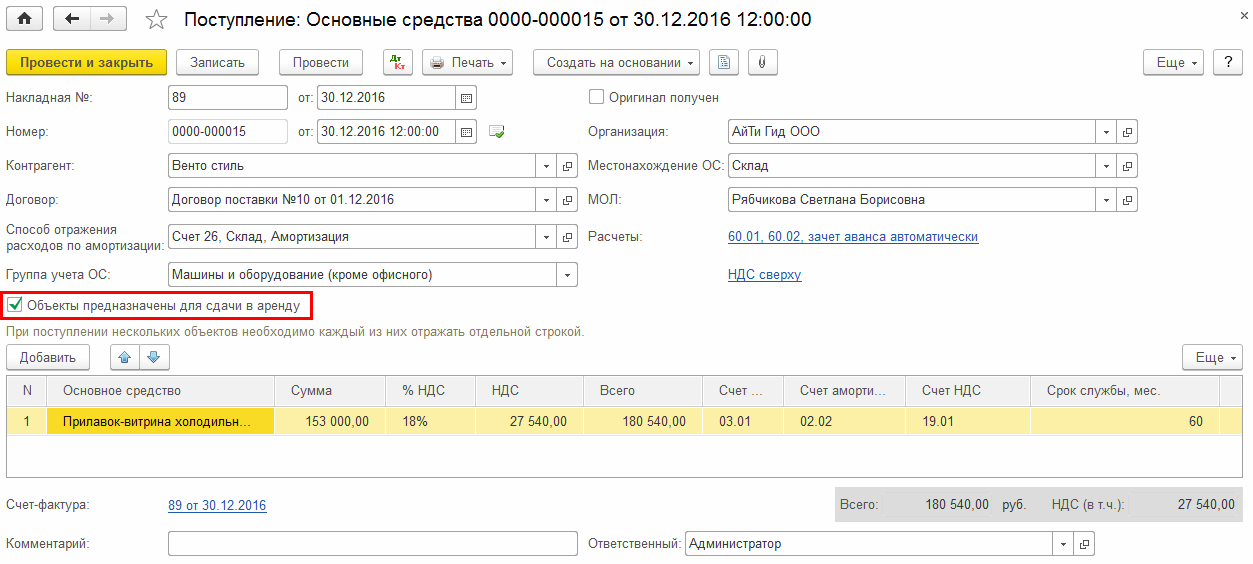
Task: Click the Добавить button above table
Action: [48, 357]
